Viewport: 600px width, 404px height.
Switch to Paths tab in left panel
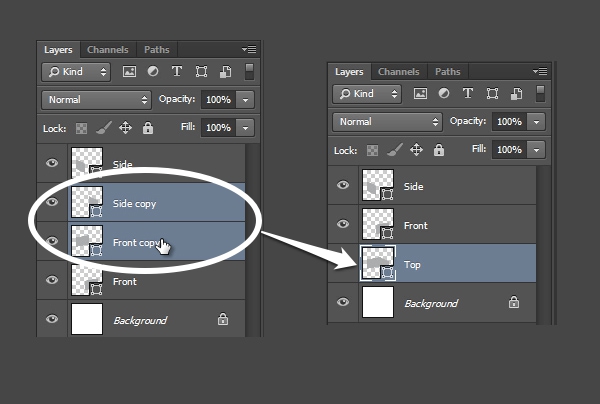point(157,50)
